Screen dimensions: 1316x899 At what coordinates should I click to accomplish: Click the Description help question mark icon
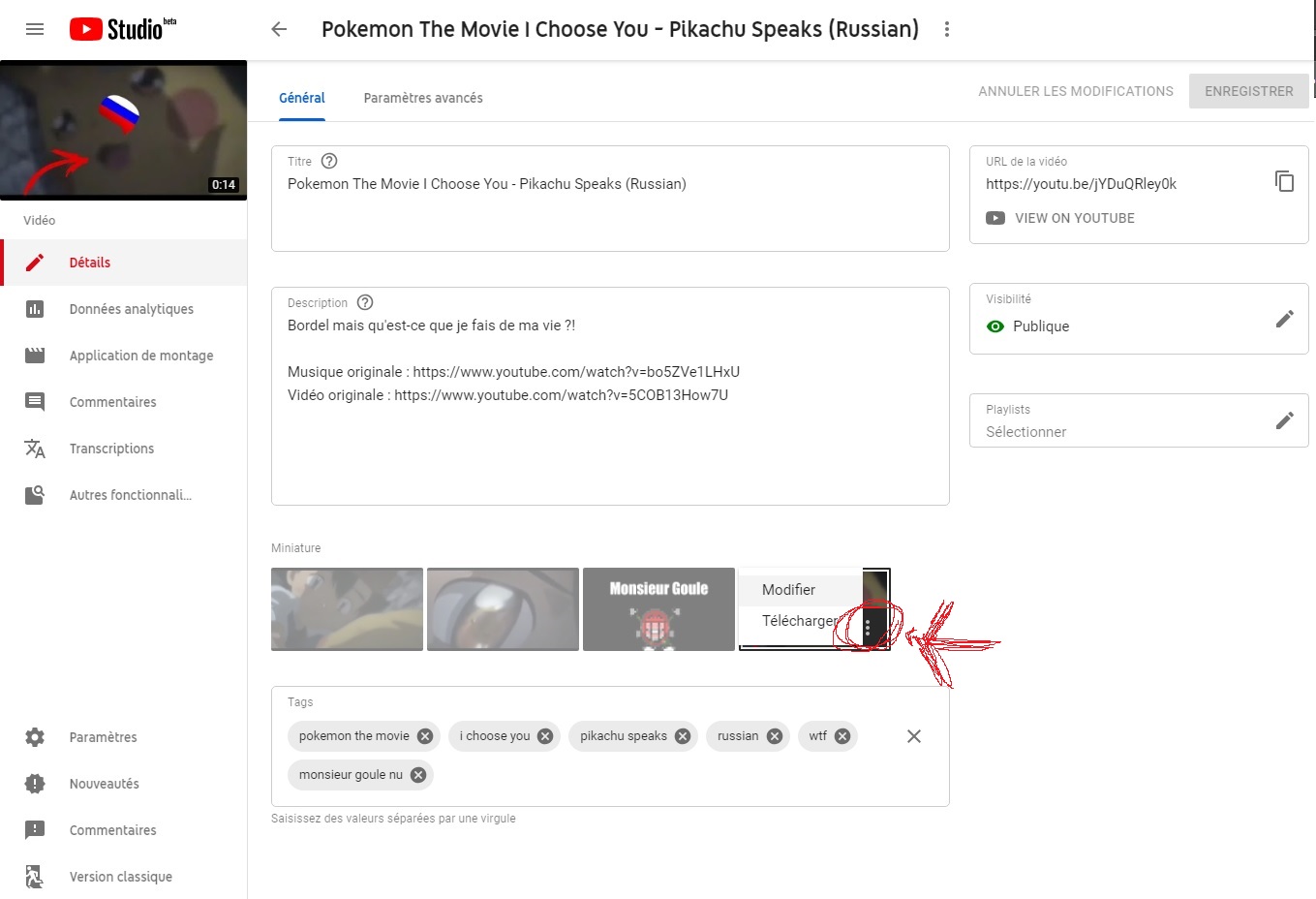click(365, 303)
